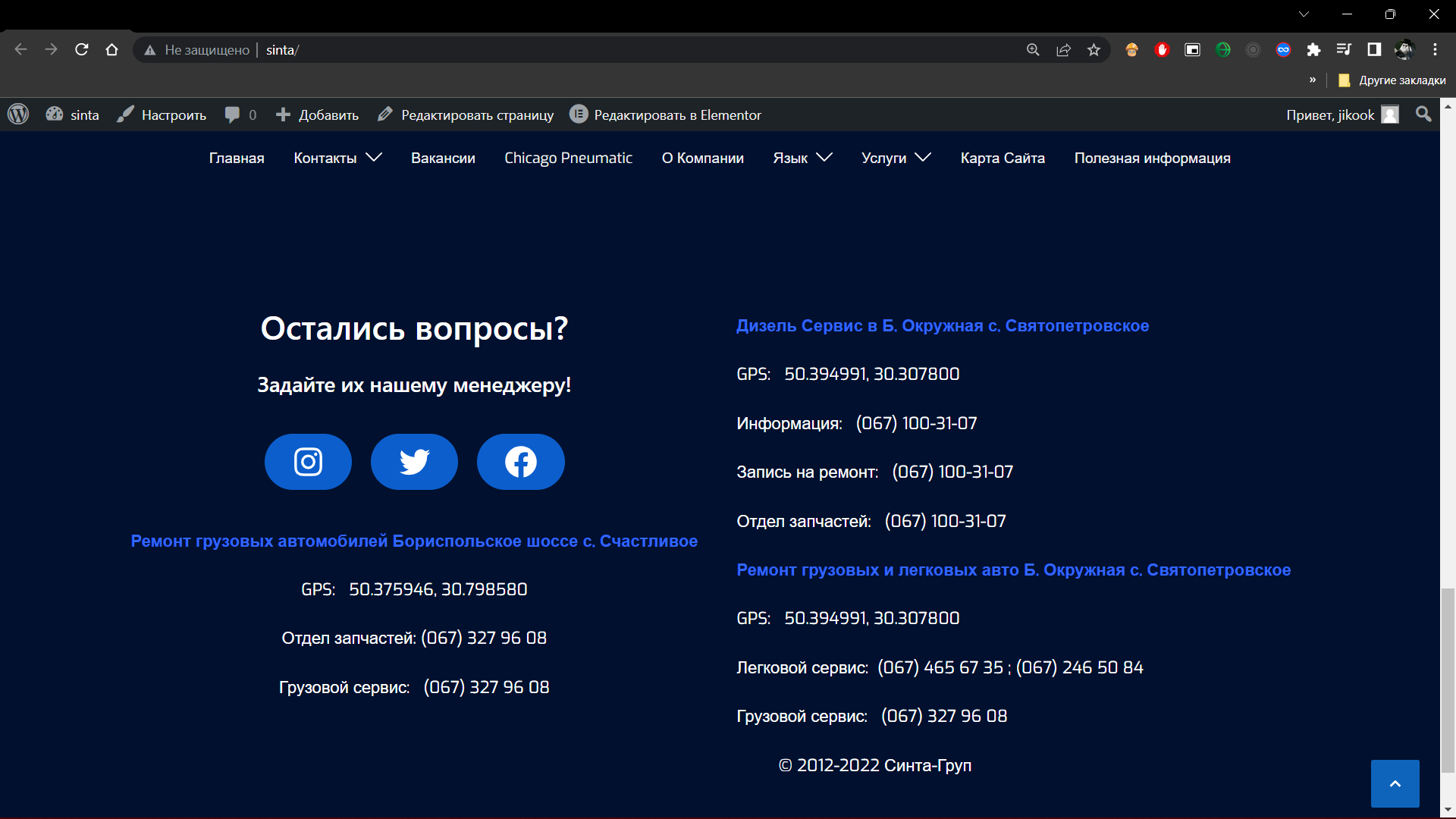This screenshot has width=1456, height=819.
Task: Expand Услуги services dropdown
Action: (x=896, y=158)
